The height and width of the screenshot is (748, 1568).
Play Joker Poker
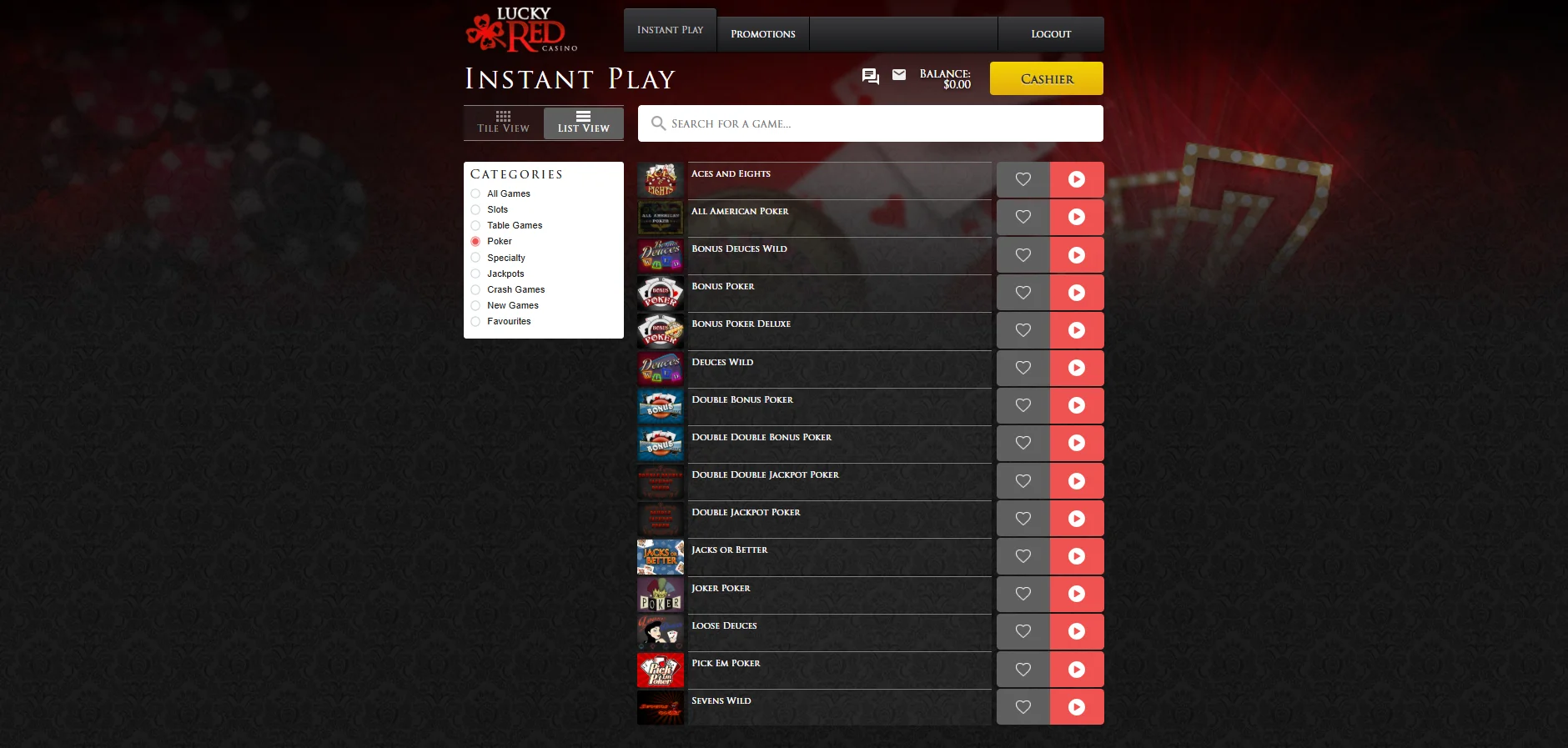[1077, 594]
